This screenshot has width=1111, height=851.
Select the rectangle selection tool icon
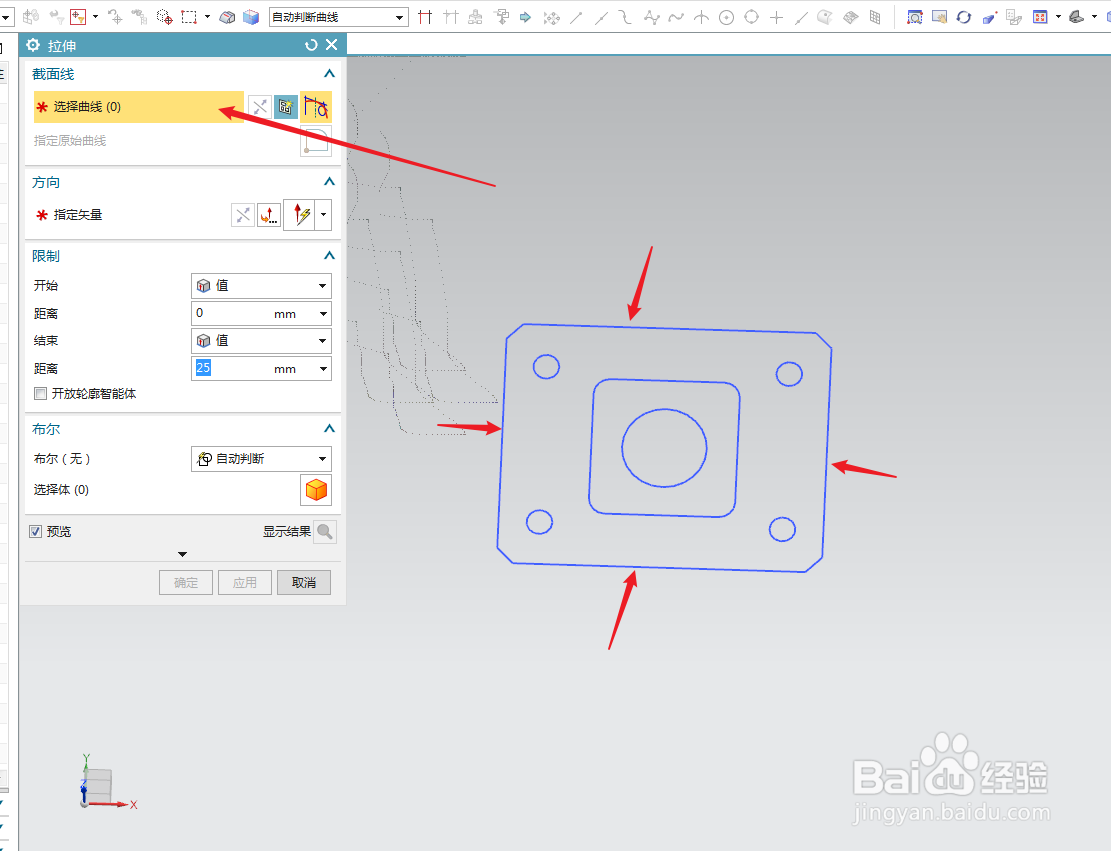point(189,17)
